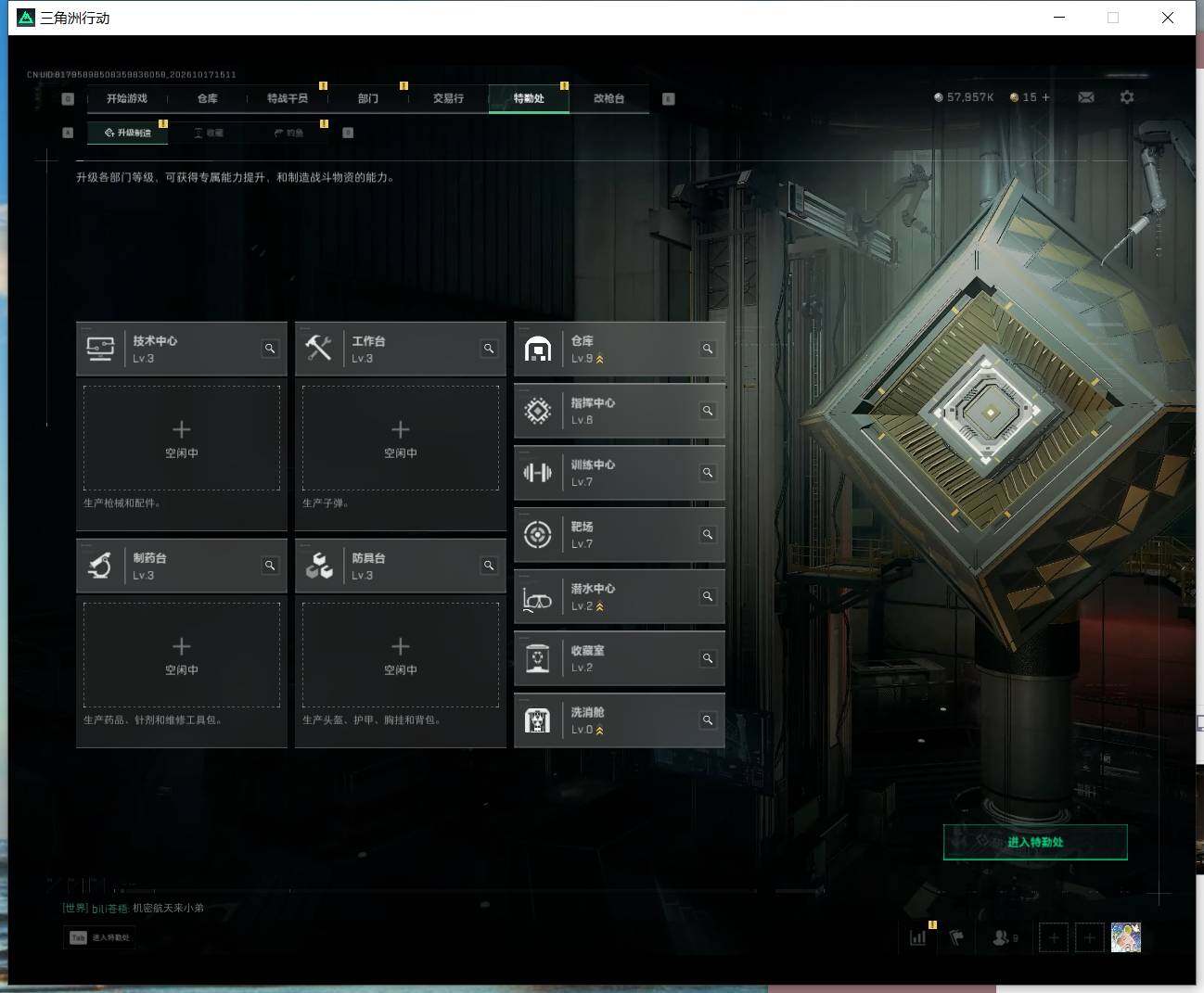Viewport: 1204px width, 993px height.
Task: Switch to the 交易行 tab
Action: coord(448,98)
